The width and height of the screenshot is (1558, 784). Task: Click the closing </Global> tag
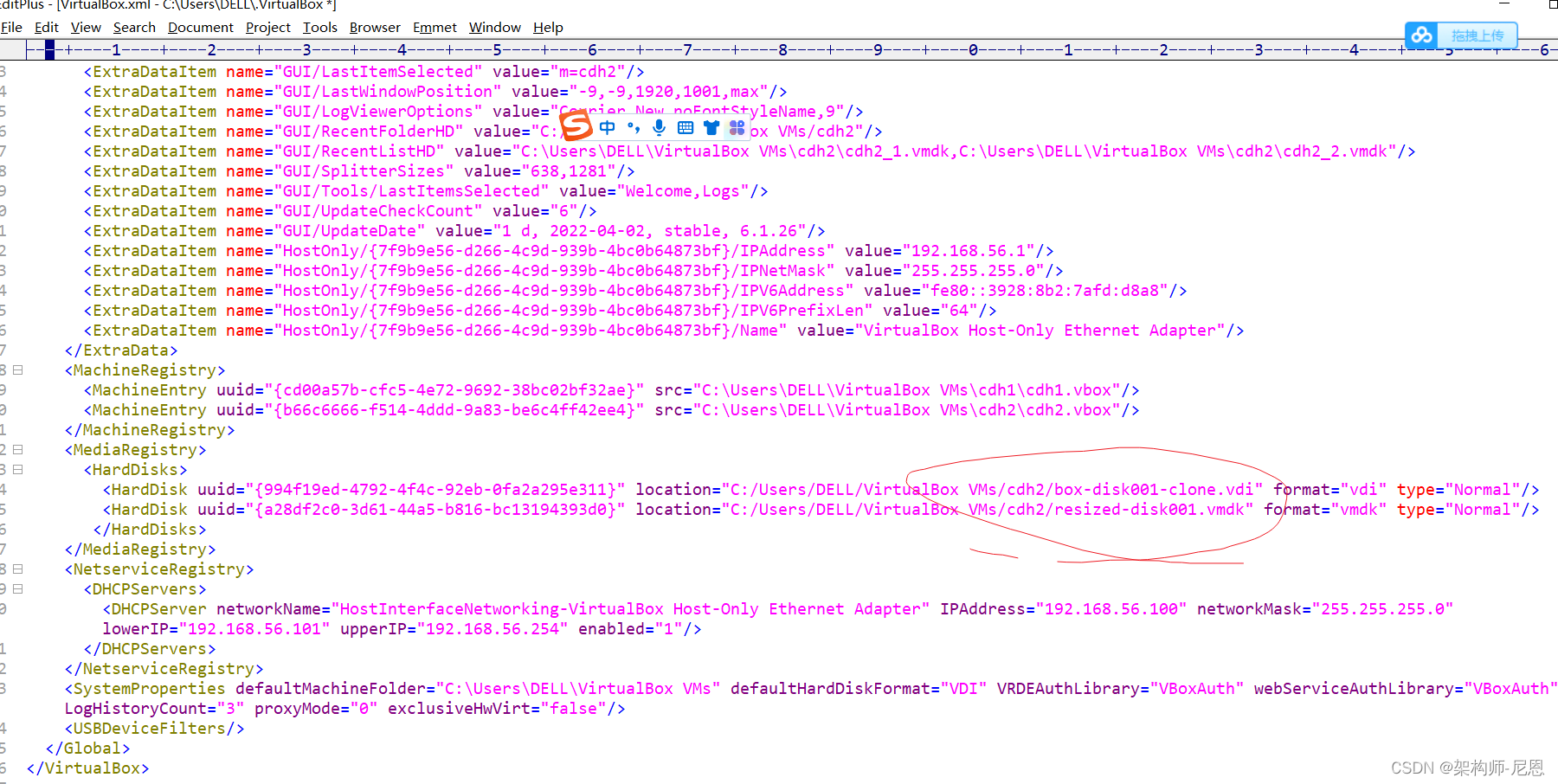(x=88, y=749)
